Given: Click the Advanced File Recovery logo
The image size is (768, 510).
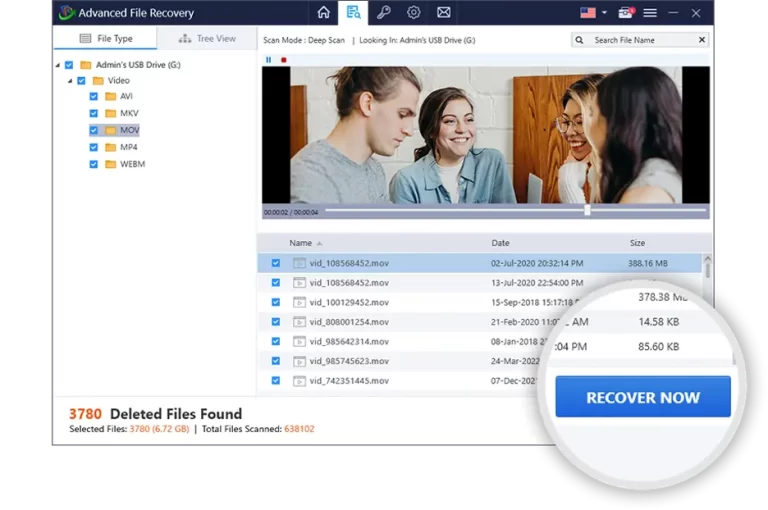Looking at the screenshot, I should pos(66,12).
